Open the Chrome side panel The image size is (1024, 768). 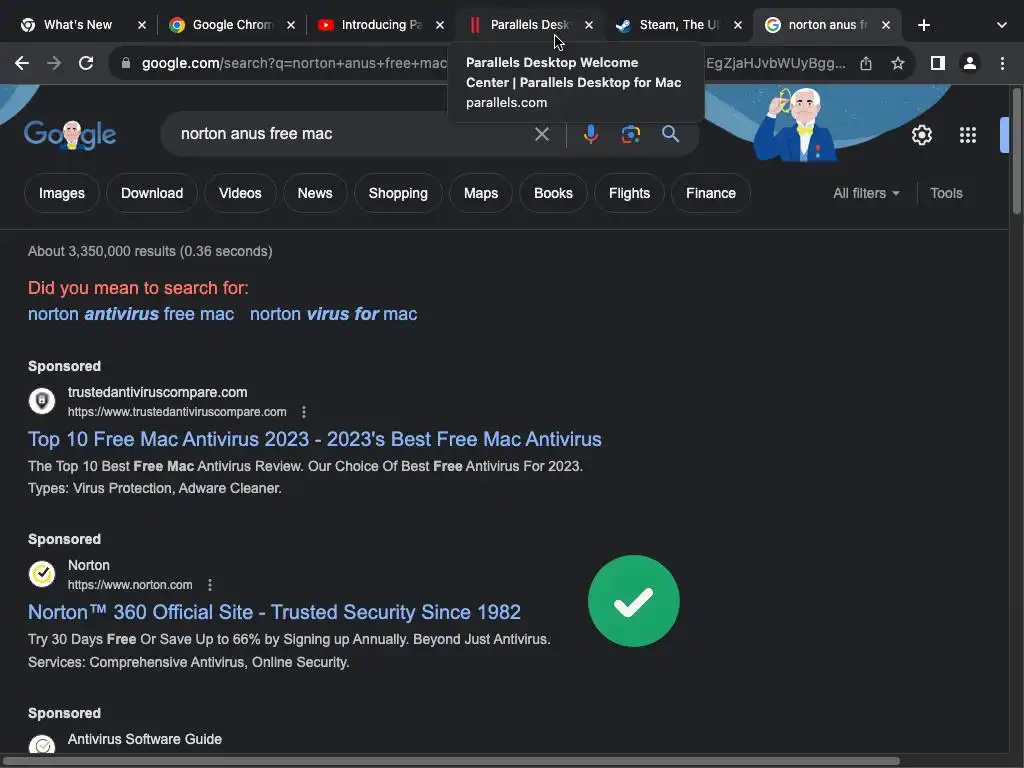click(x=938, y=63)
